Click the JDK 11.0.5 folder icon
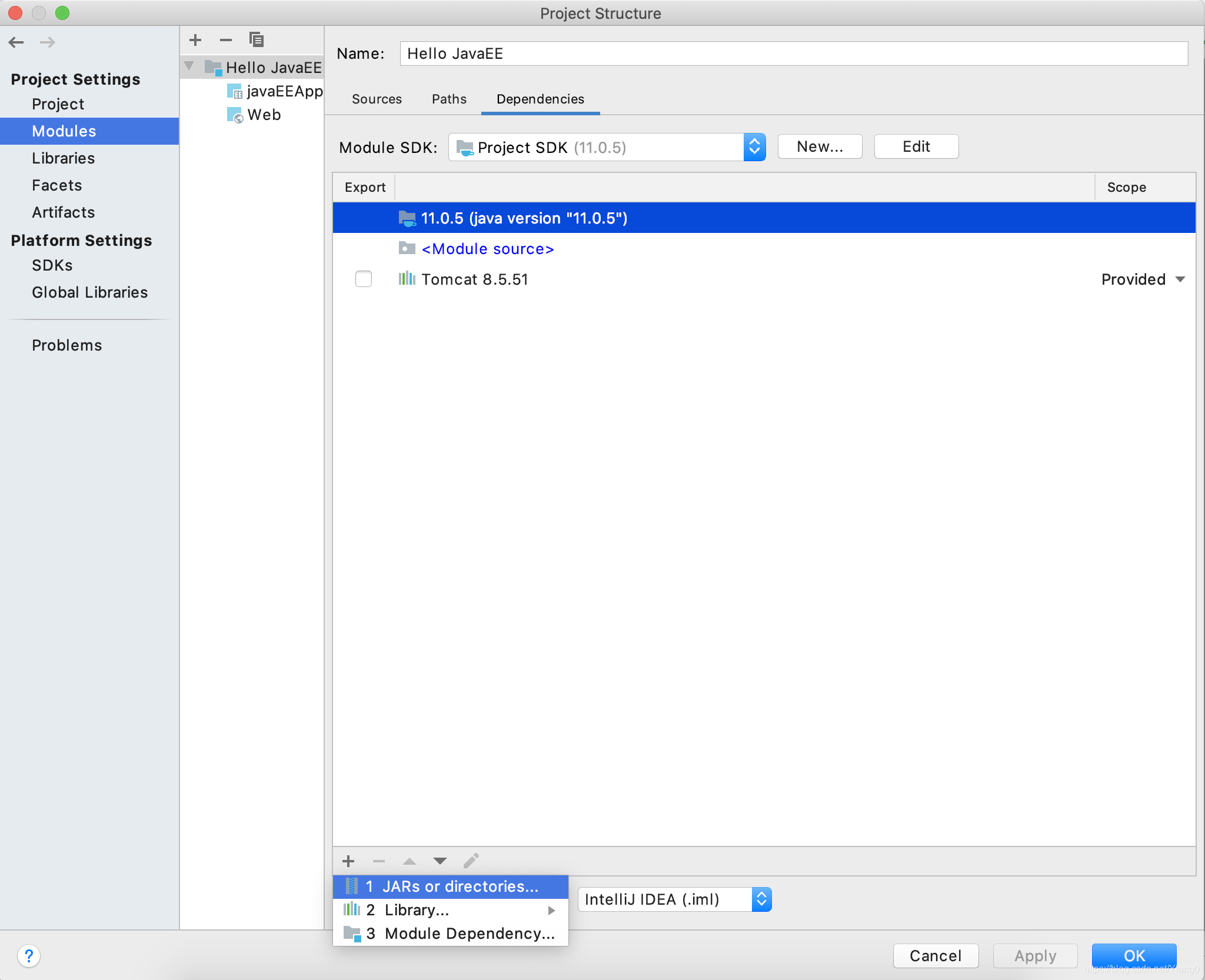 pyautogui.click(x=407, y=218)
